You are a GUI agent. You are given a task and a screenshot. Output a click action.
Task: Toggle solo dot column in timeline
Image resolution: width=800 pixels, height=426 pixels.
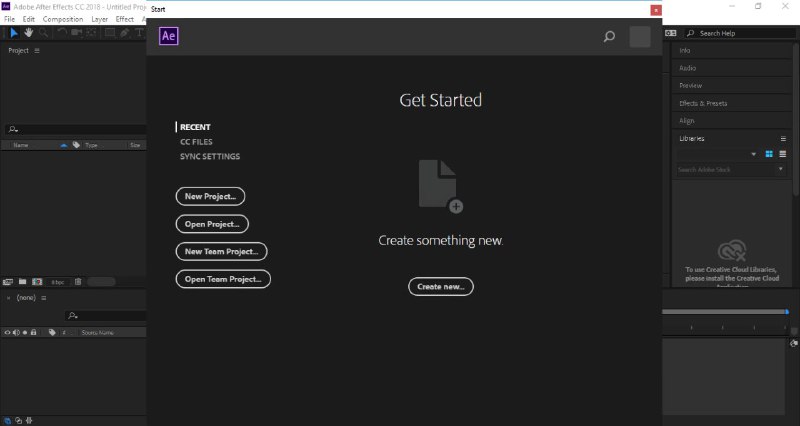24,332
